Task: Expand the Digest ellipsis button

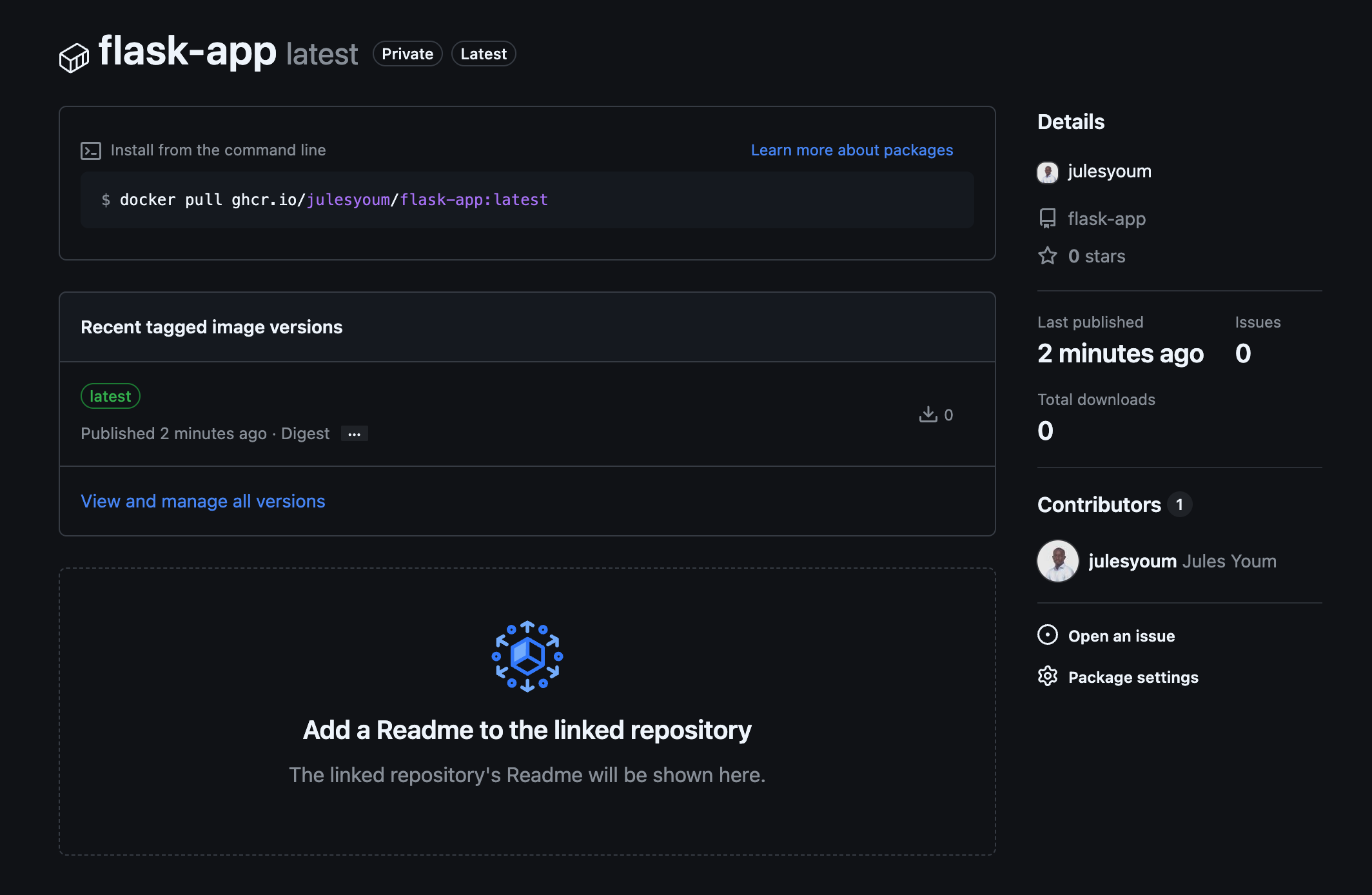Action: point(354,434)
